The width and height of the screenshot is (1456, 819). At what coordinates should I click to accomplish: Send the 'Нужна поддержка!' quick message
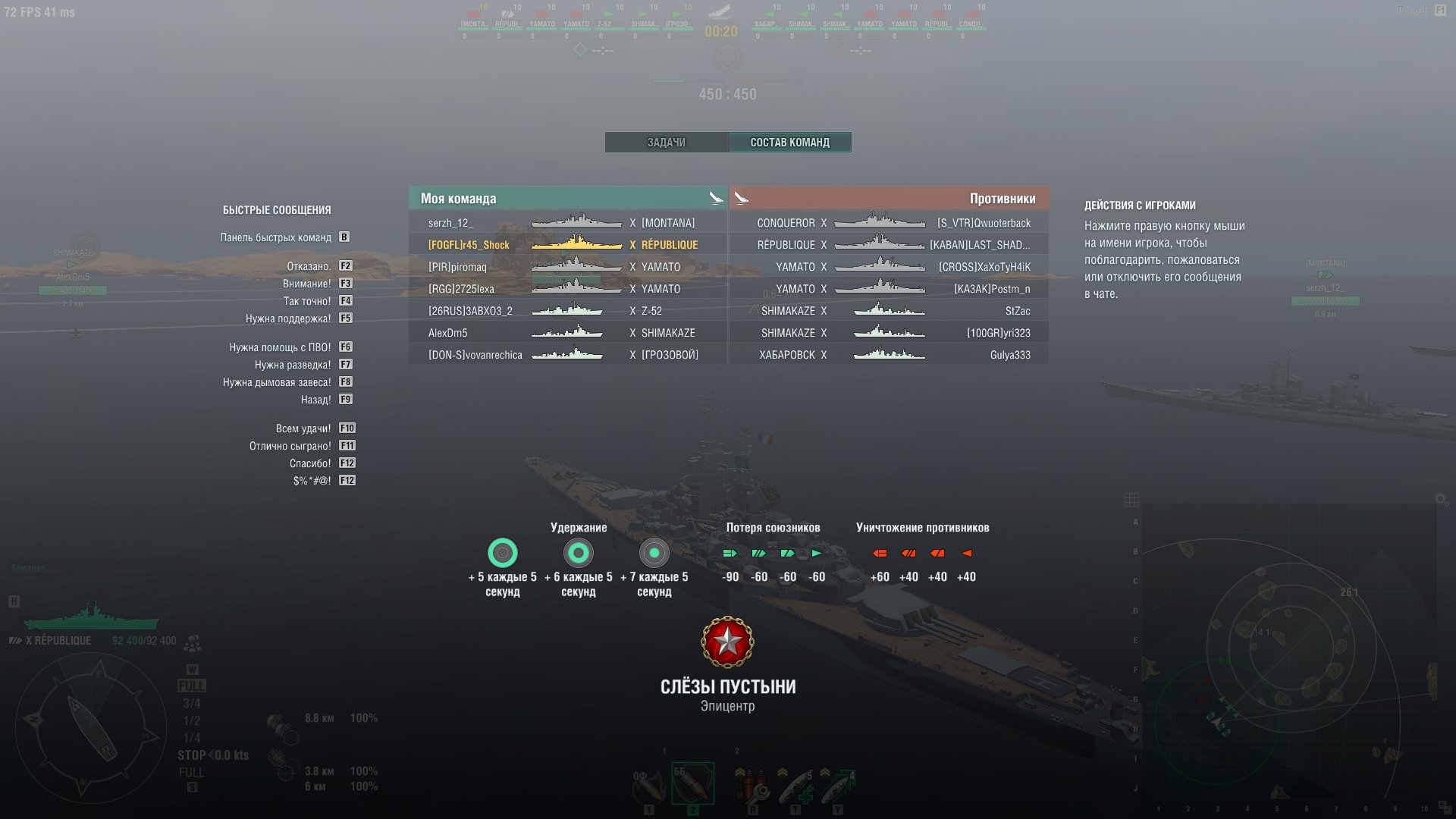(x=288, y=318)
